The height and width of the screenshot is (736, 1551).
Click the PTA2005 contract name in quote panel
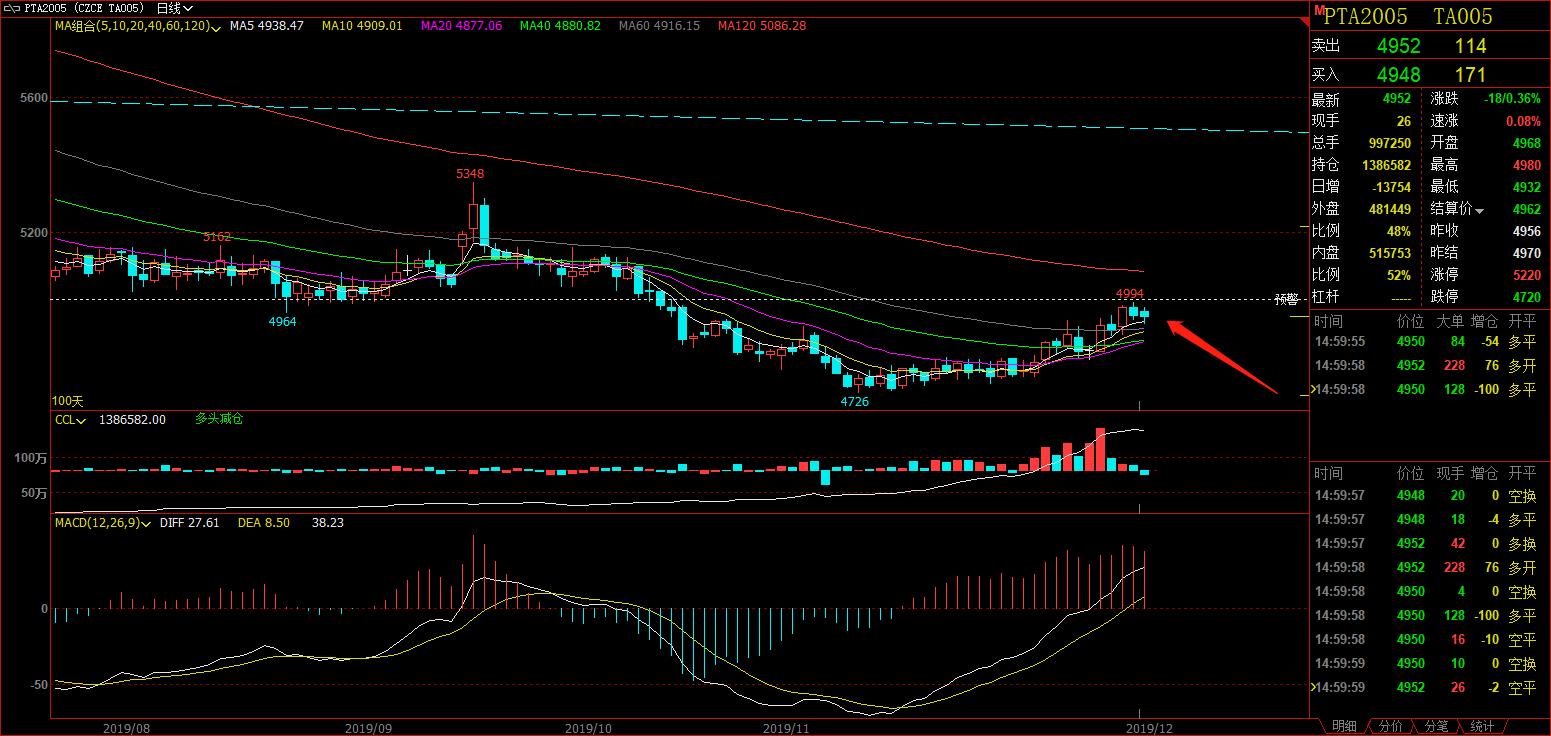click(x=1365, y=16)
